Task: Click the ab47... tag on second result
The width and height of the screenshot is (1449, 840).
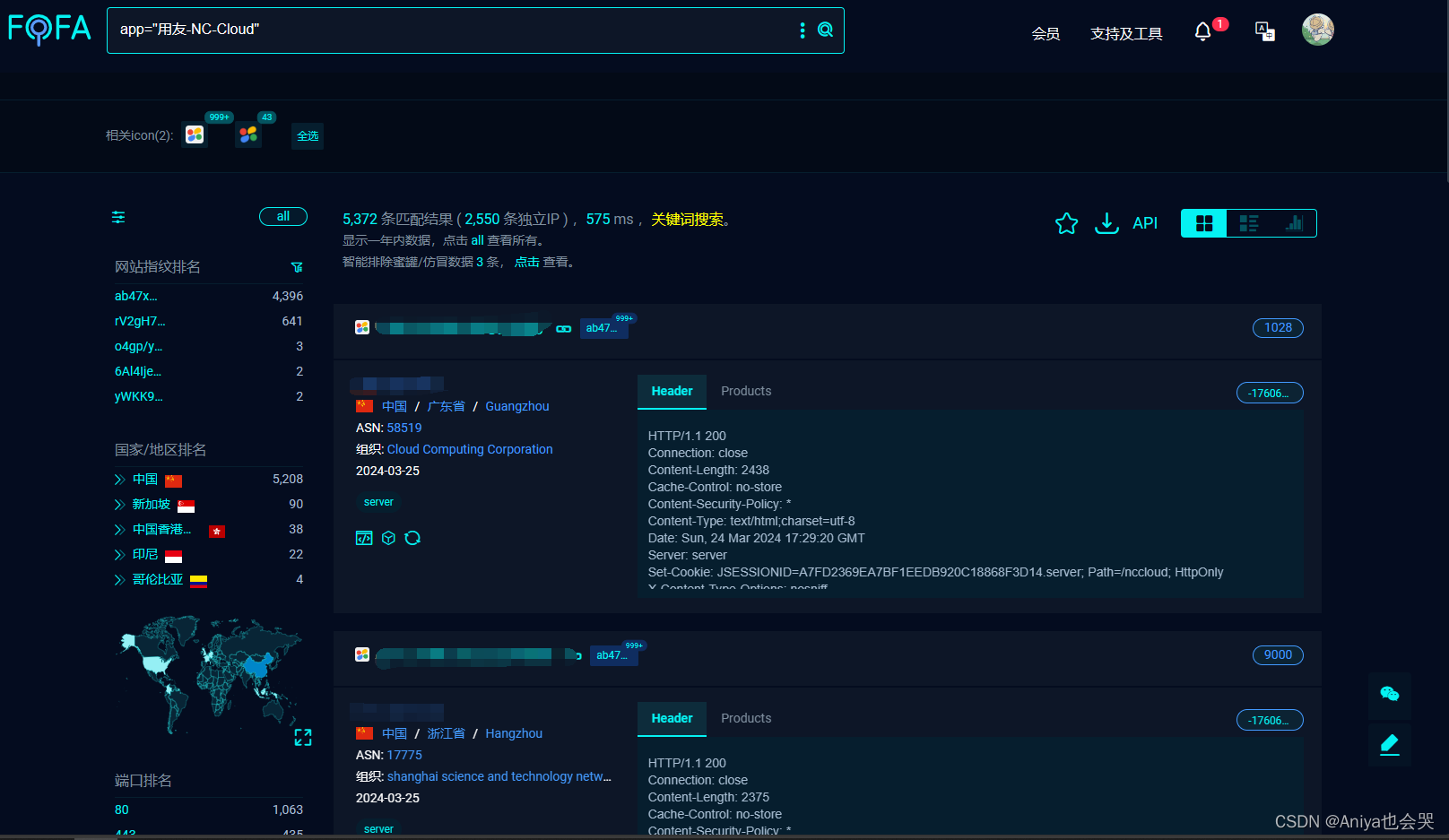Action: 613,655
